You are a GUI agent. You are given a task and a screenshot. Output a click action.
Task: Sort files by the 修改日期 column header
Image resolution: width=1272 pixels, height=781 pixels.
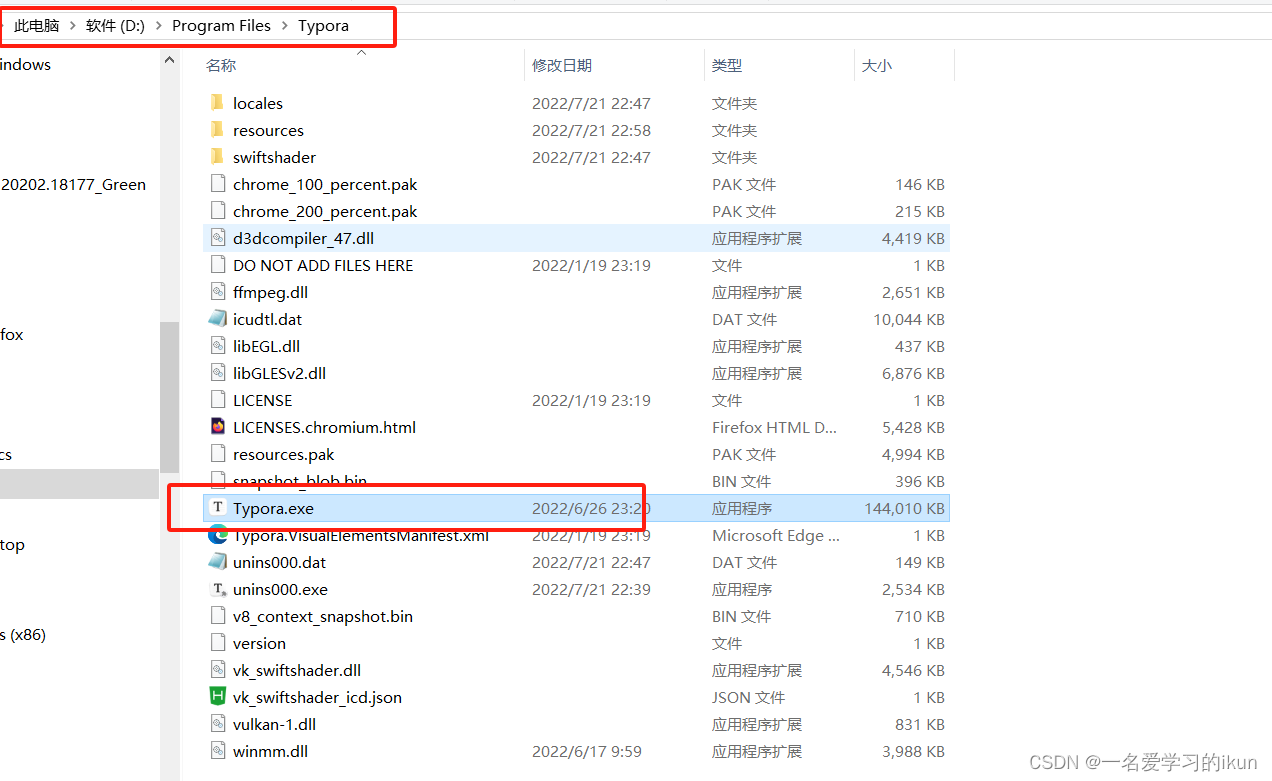click(562, 65)
